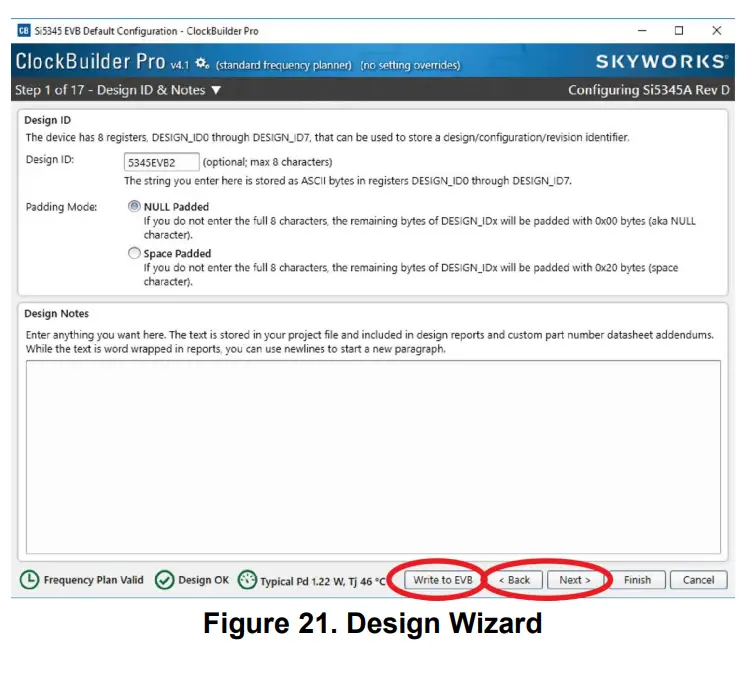Click the Finish button
740x685 pixels.
click(637, 580)
